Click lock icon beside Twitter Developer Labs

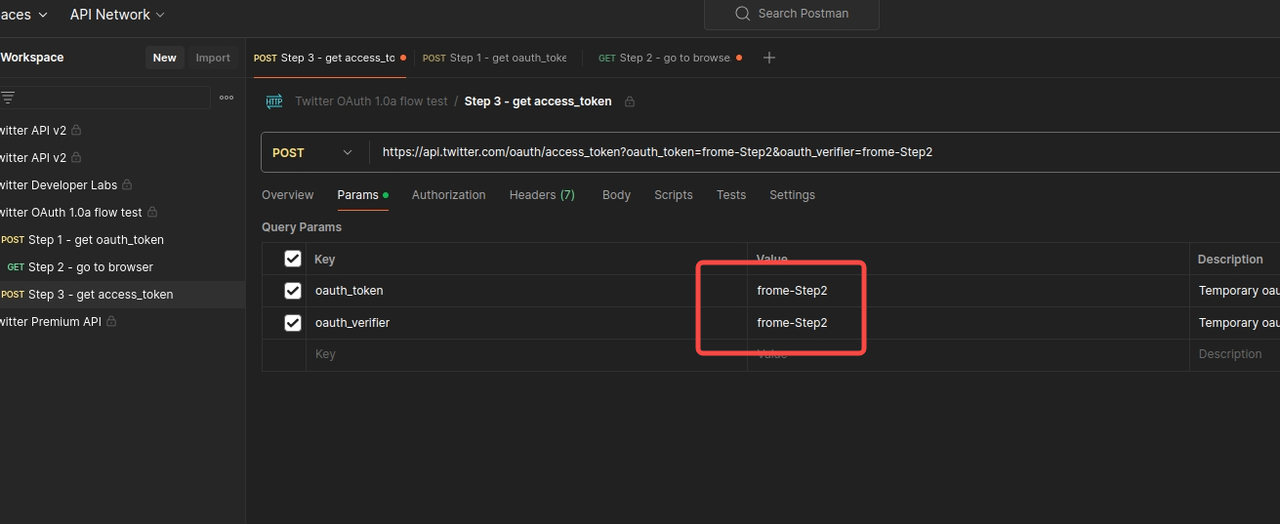click(x=127, y=185)
